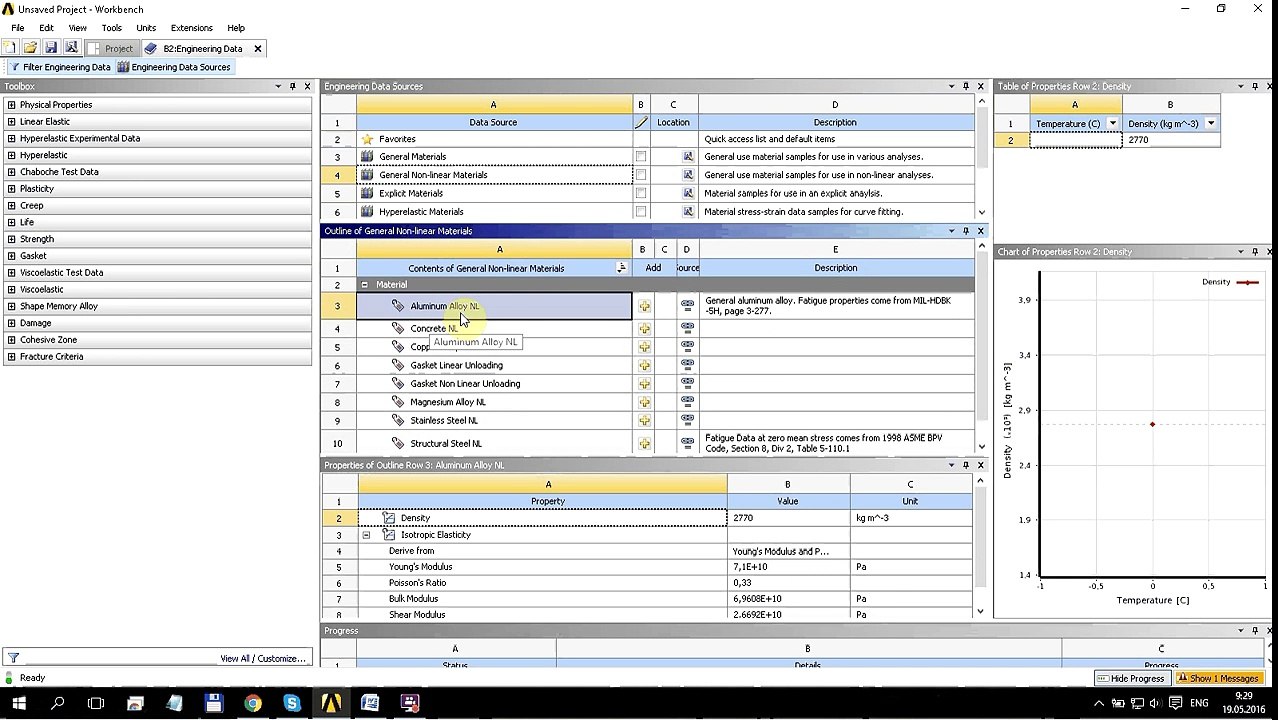Add Stainless Steel NL with plus icon
This screenshot has width=1278, height=720.
tap(644, 421)
